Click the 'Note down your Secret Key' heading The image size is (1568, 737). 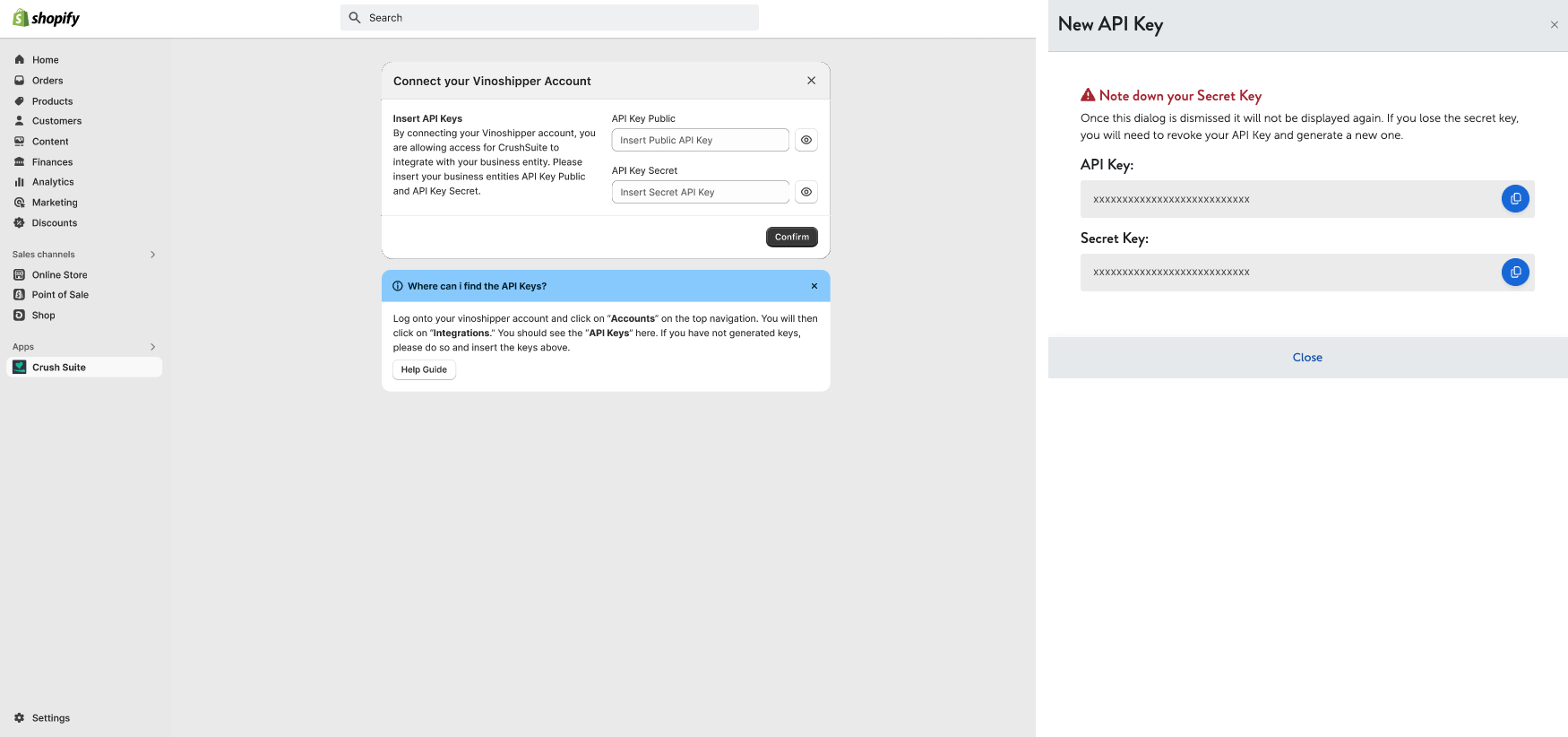tap(1180, 96)
